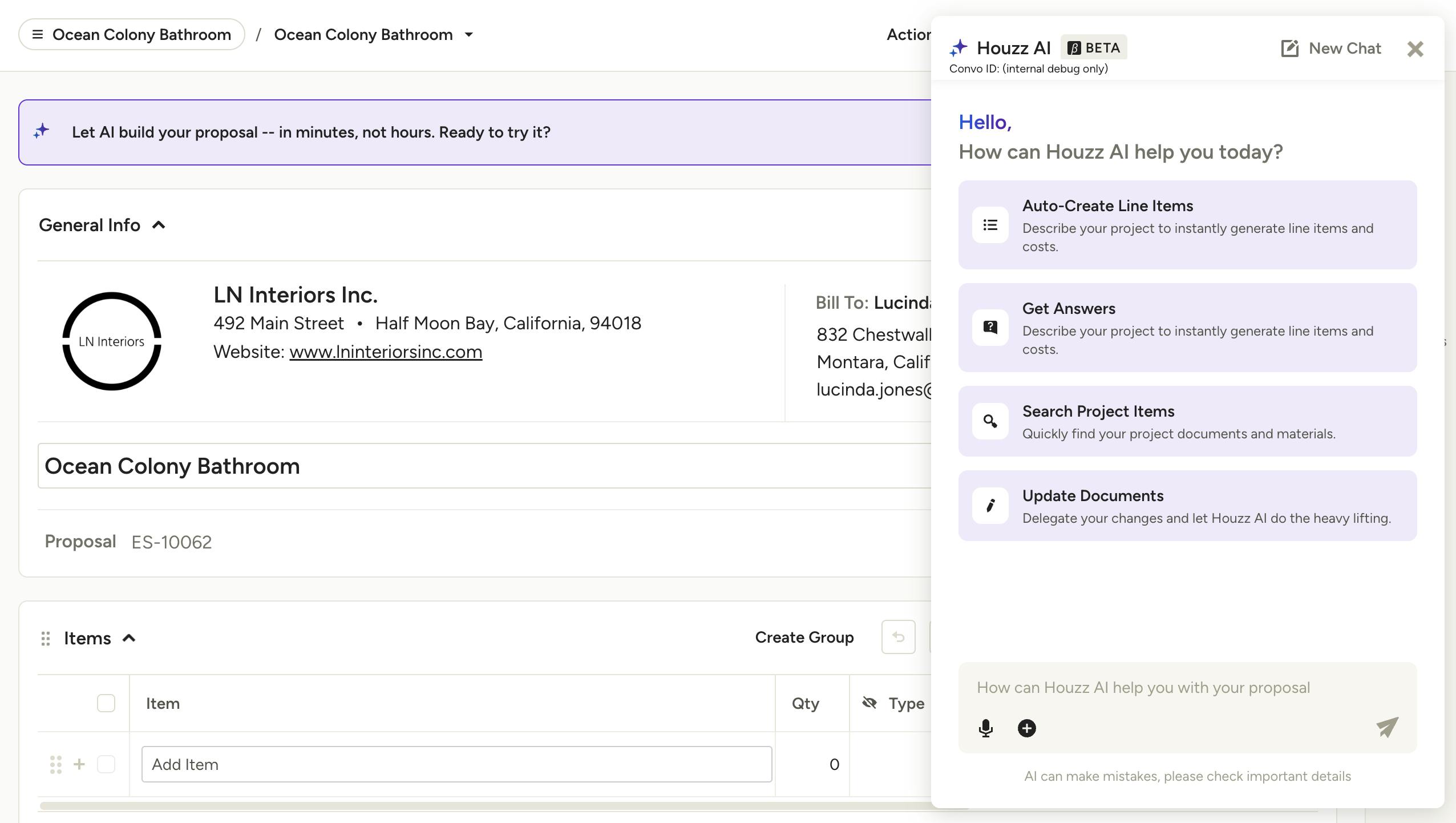Click the plus attachment icon in chat
This screenshot has width=1456, height=823.
tap(1027, 728)
